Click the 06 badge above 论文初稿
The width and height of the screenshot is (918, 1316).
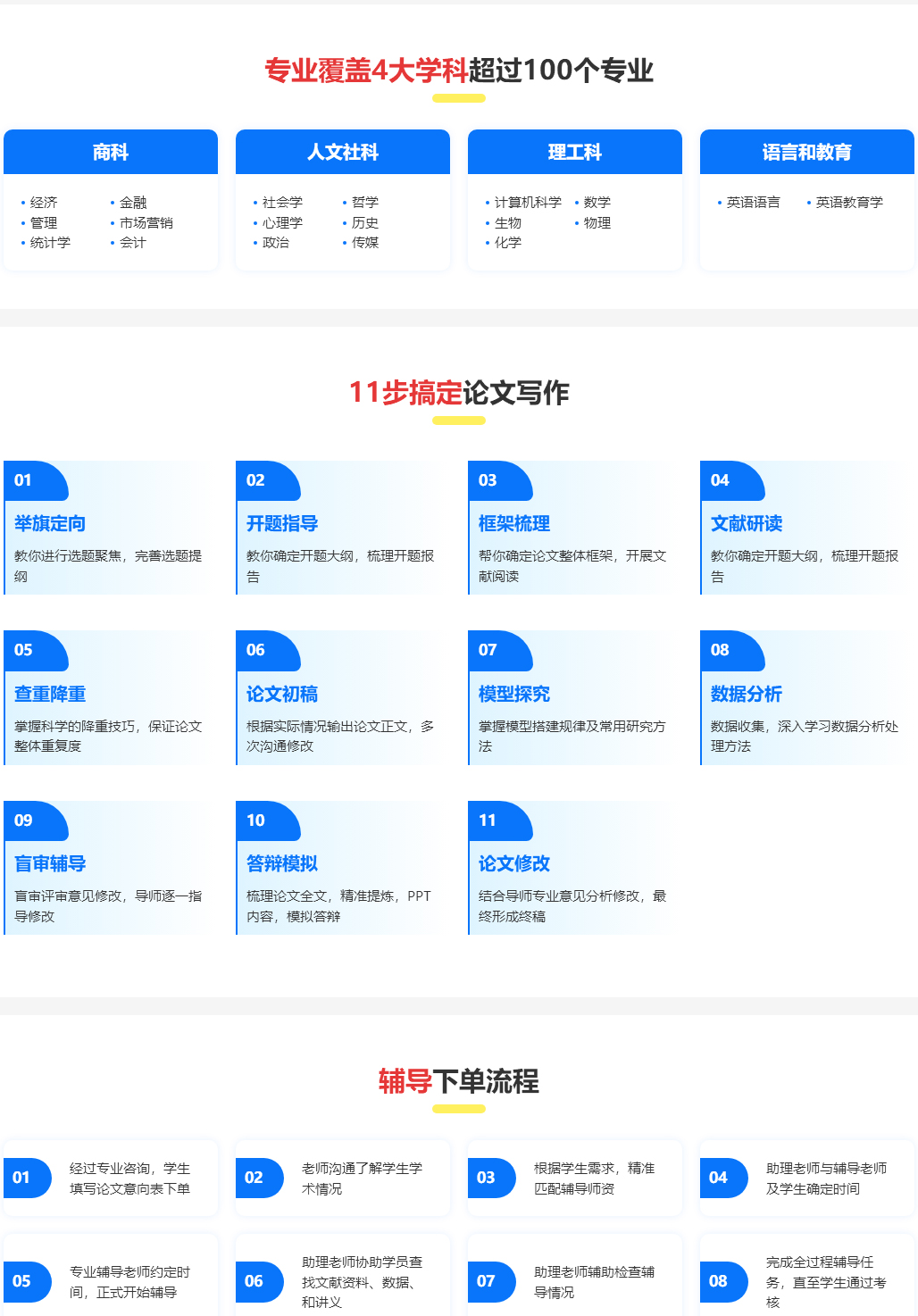click(x=266, y=651)
